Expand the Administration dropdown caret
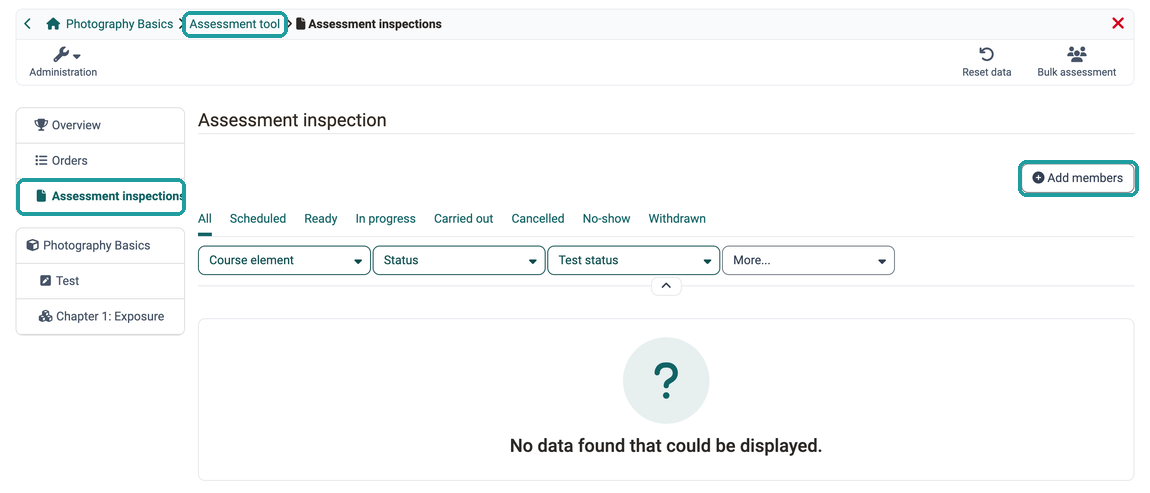 [77, 56]
